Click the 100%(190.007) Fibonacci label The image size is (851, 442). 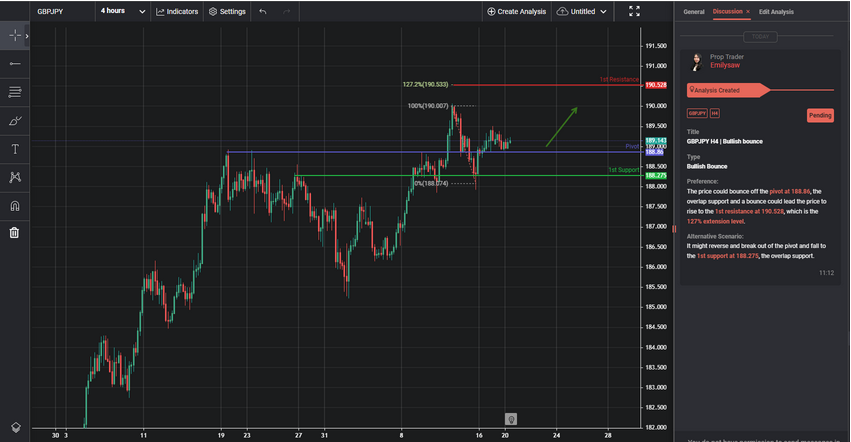(428, 106)
